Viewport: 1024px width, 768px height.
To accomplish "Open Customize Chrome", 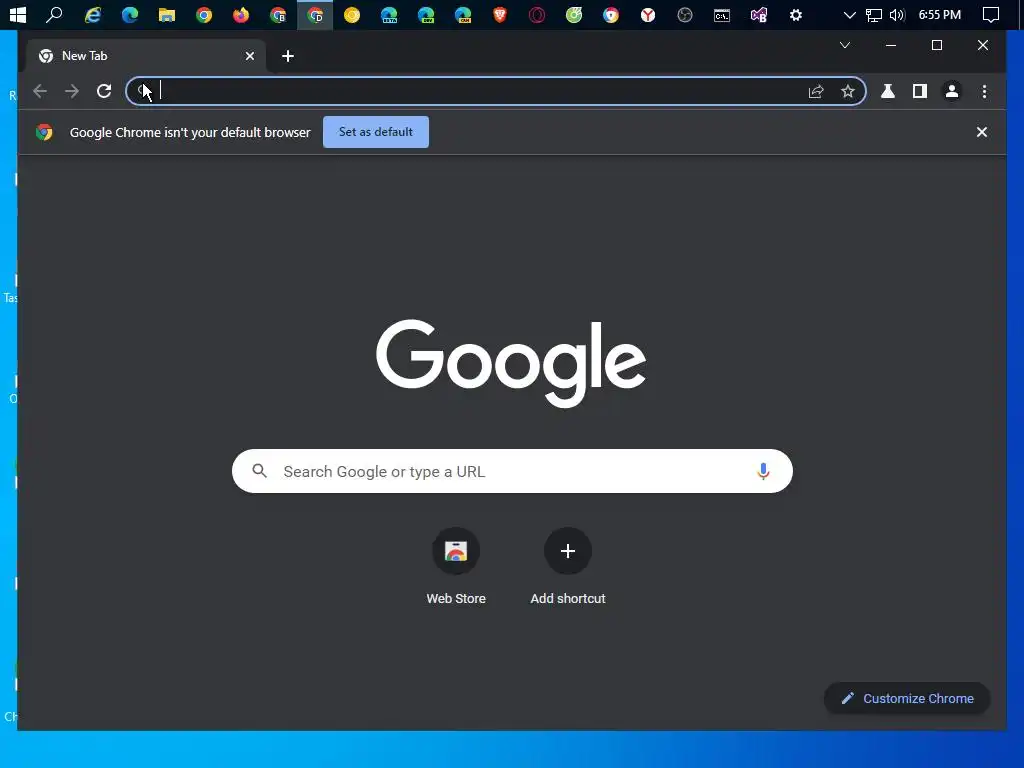I will (x=907, y=698).
